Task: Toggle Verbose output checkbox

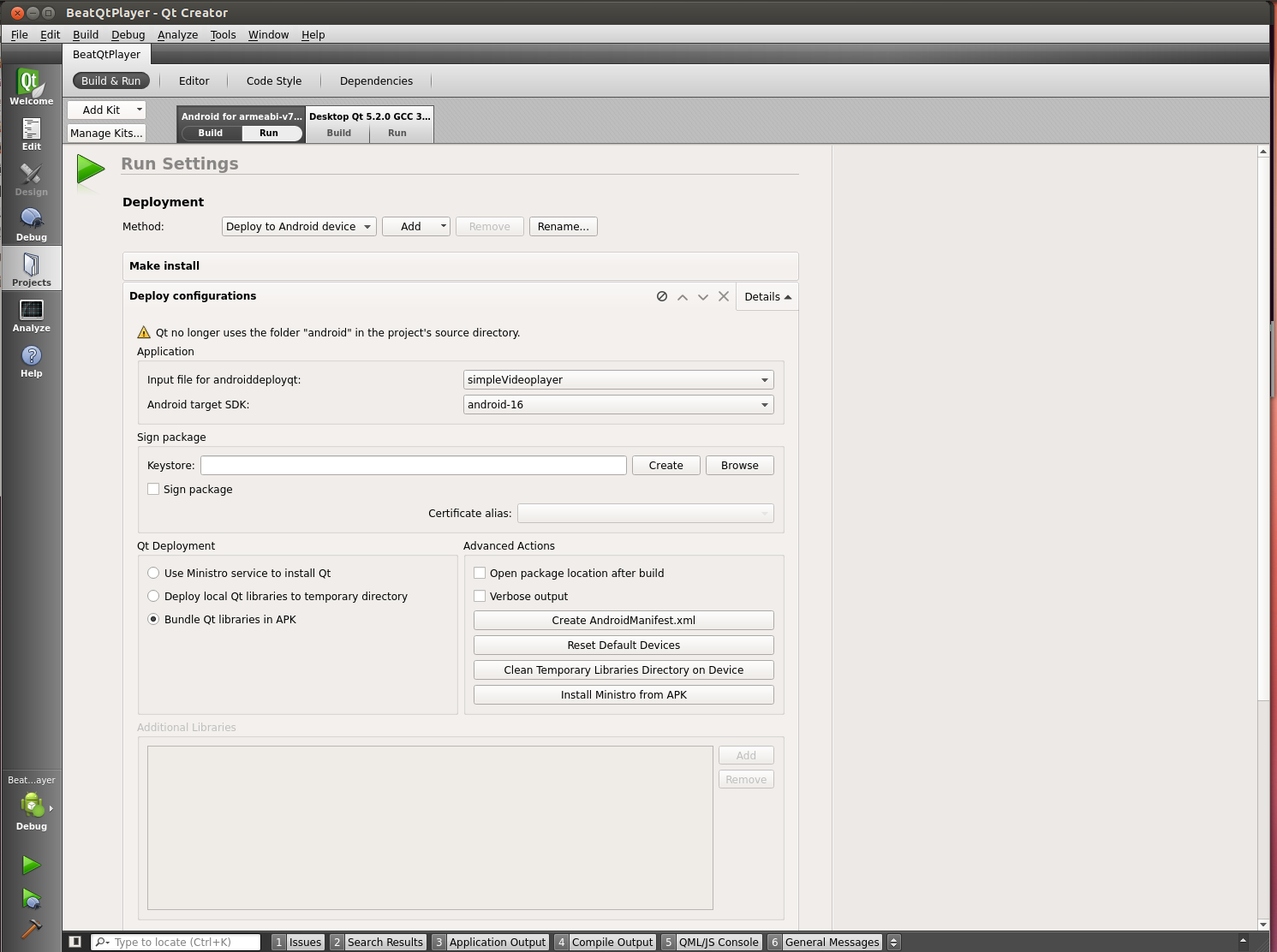Action: (480, 596)
